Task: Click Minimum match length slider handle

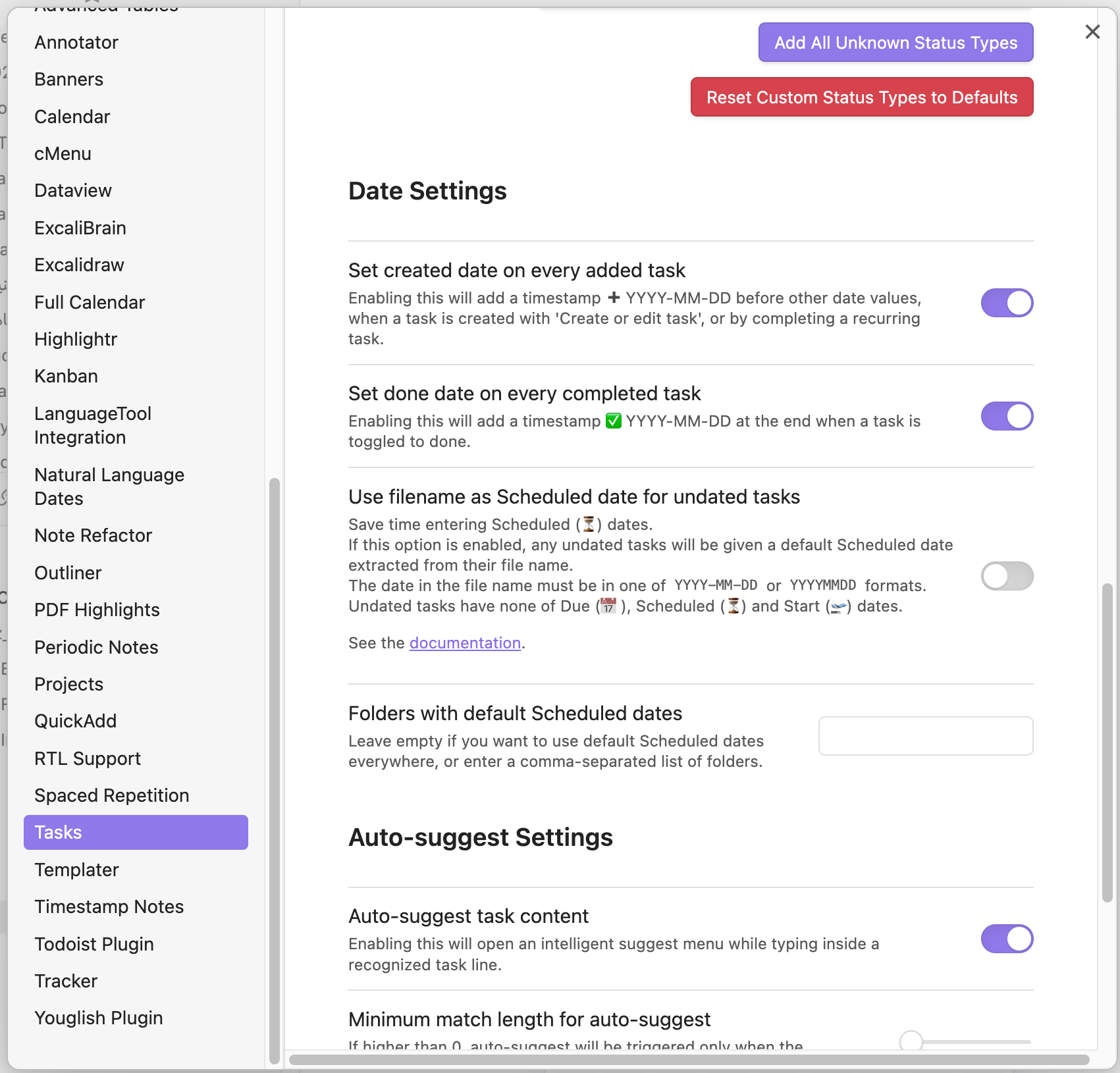Action: (911, 1041)
